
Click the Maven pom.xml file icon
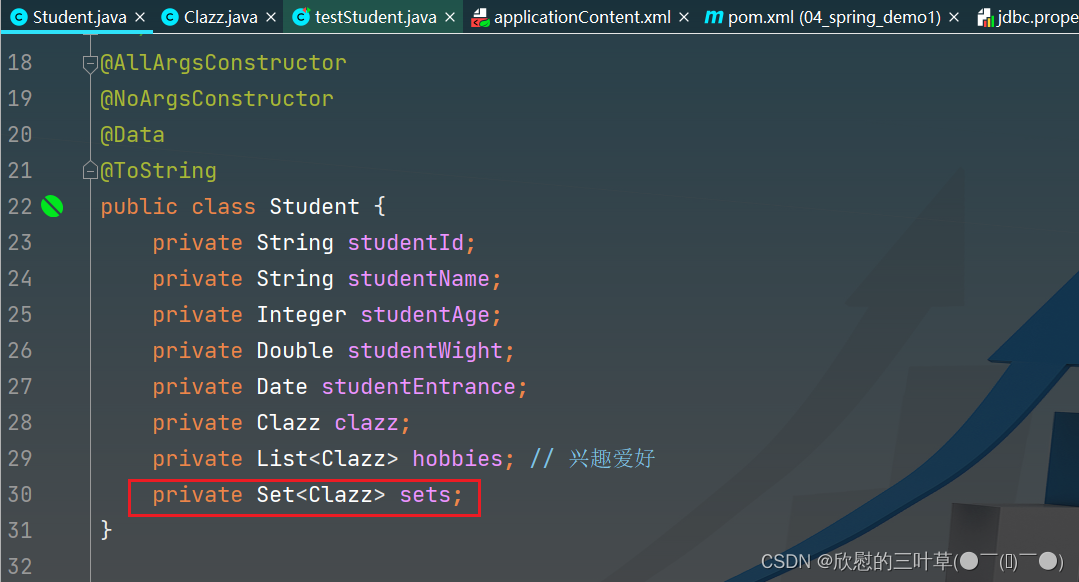pos(713,17)
